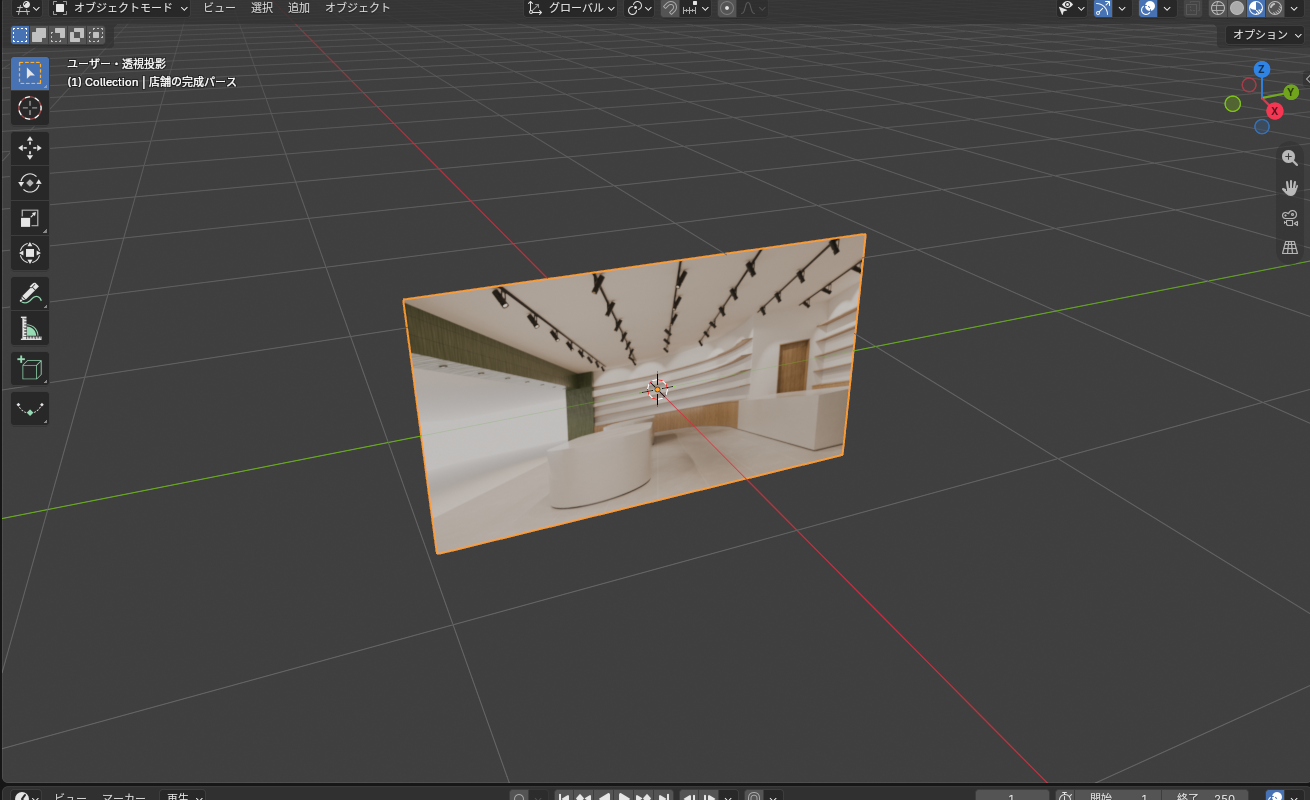Image resolution: width=1310 pixels, height=800 pixels.
Task: Choose the invert selection mode icon
Action: click(x=77, y=35)
